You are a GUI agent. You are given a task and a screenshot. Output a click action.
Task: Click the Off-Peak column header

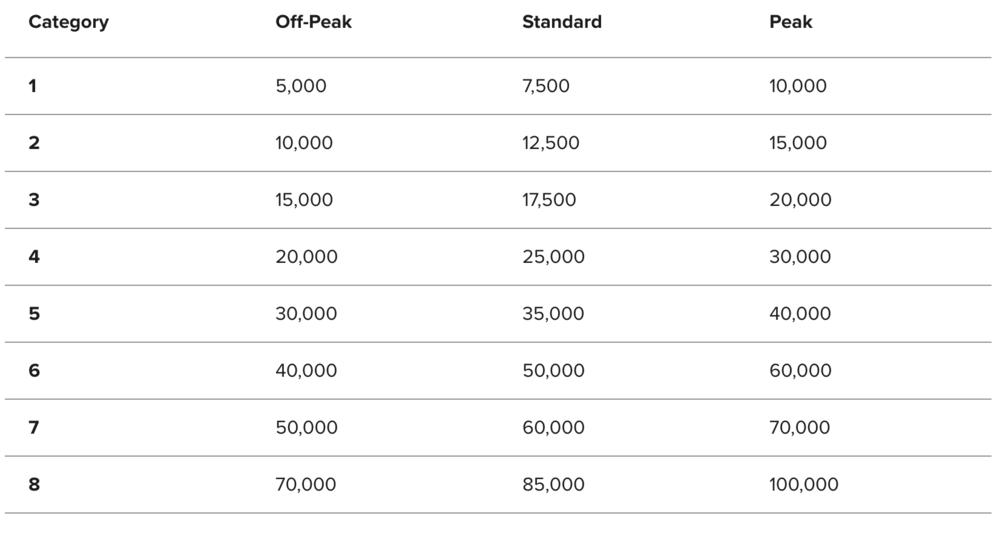coord(313,22)
